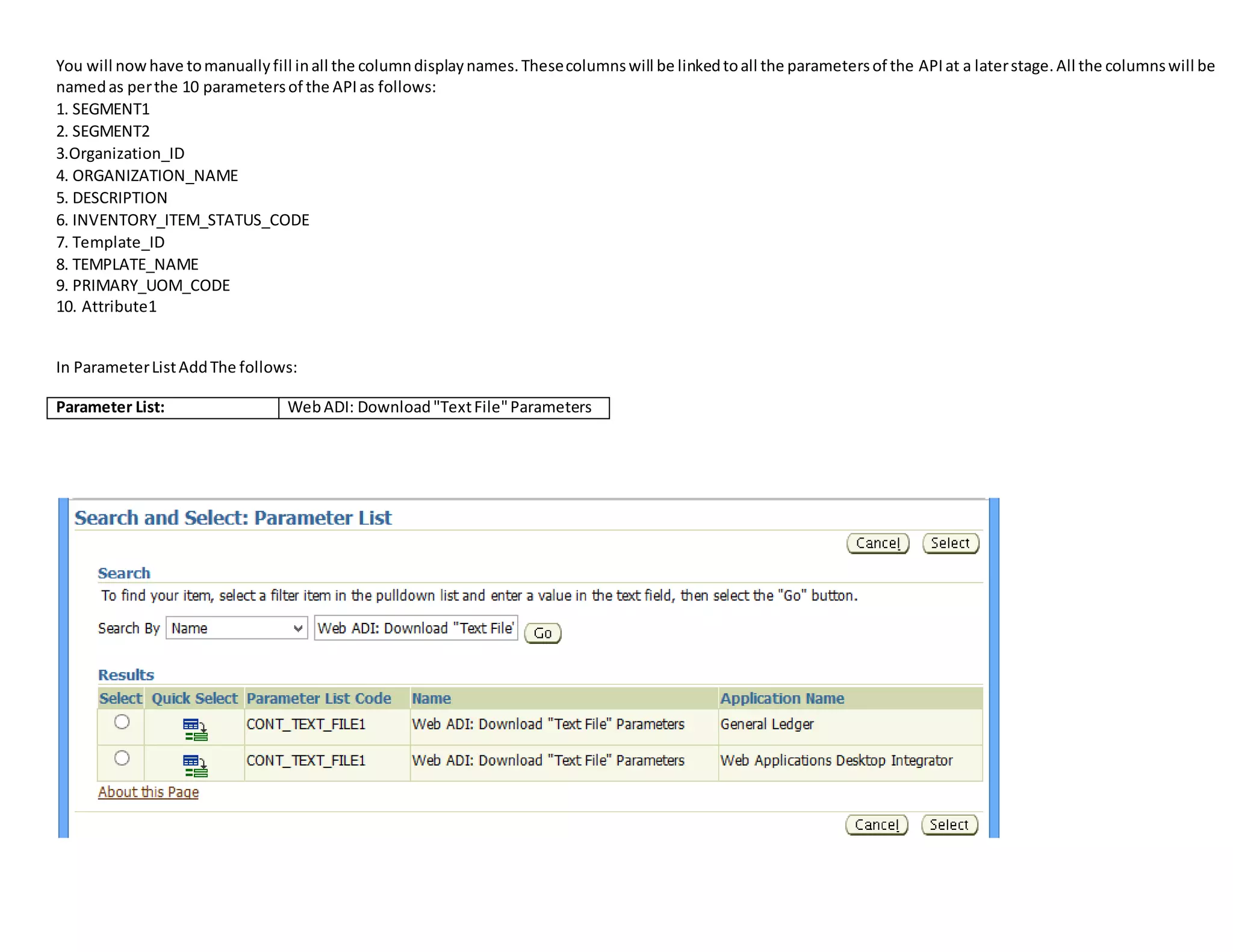Click the bottom Select button
The image size is (1233, 952).
pos(949,824)
